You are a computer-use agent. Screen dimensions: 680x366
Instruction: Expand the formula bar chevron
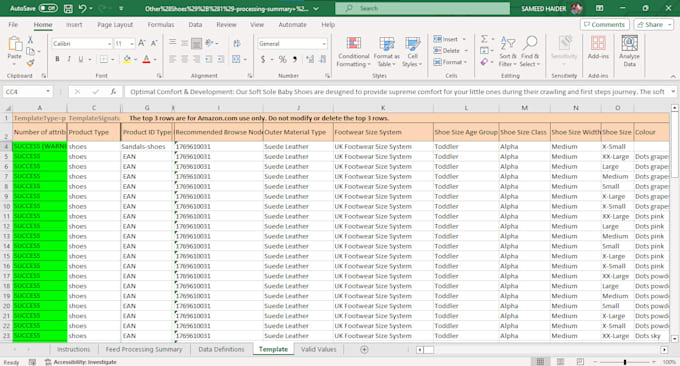click(673, 92)
